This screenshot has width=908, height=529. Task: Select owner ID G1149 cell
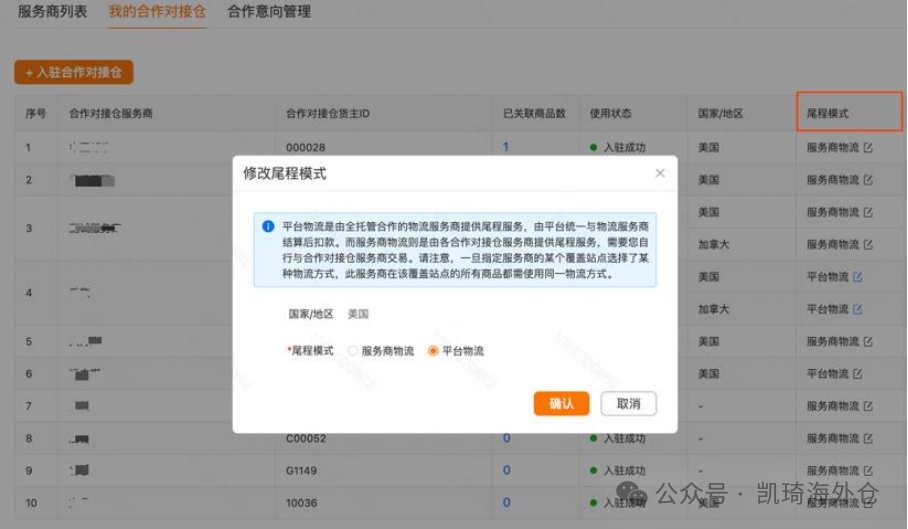click(301, 471)
